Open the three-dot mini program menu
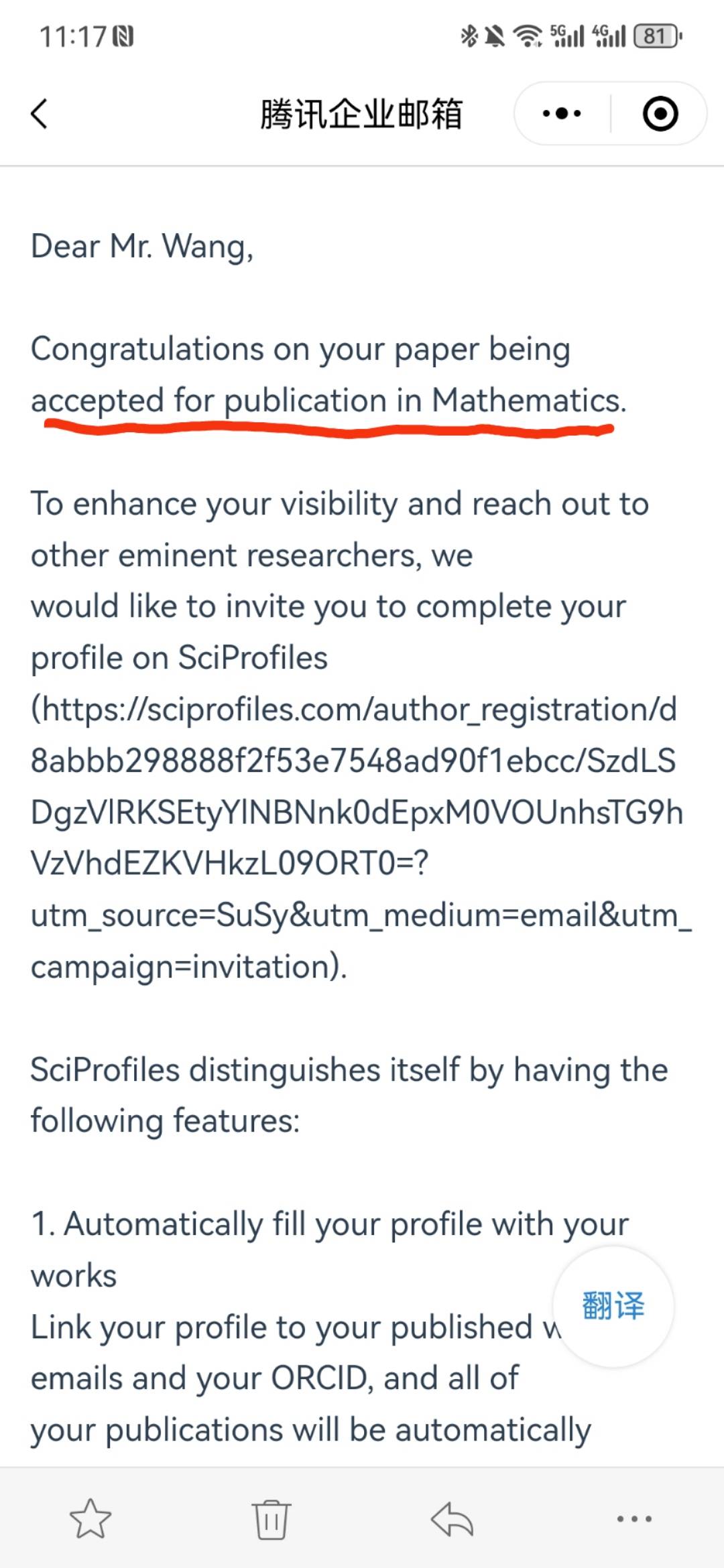 coord(562,113)
